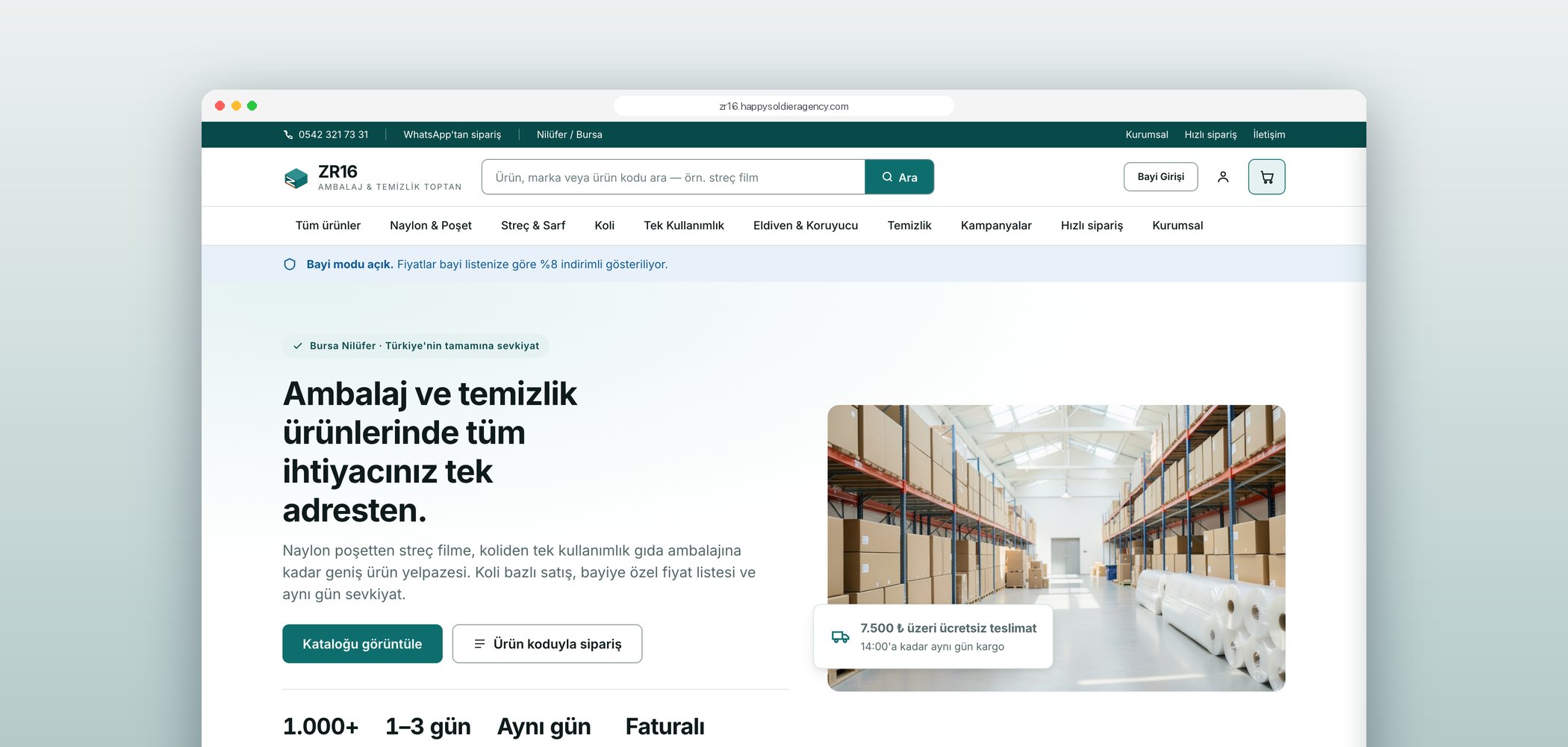Image resolution: width=1568 pixels, height=747 pixels.
Task: Click the '1–3 gün' statistic text
Action: coord(428,726)
